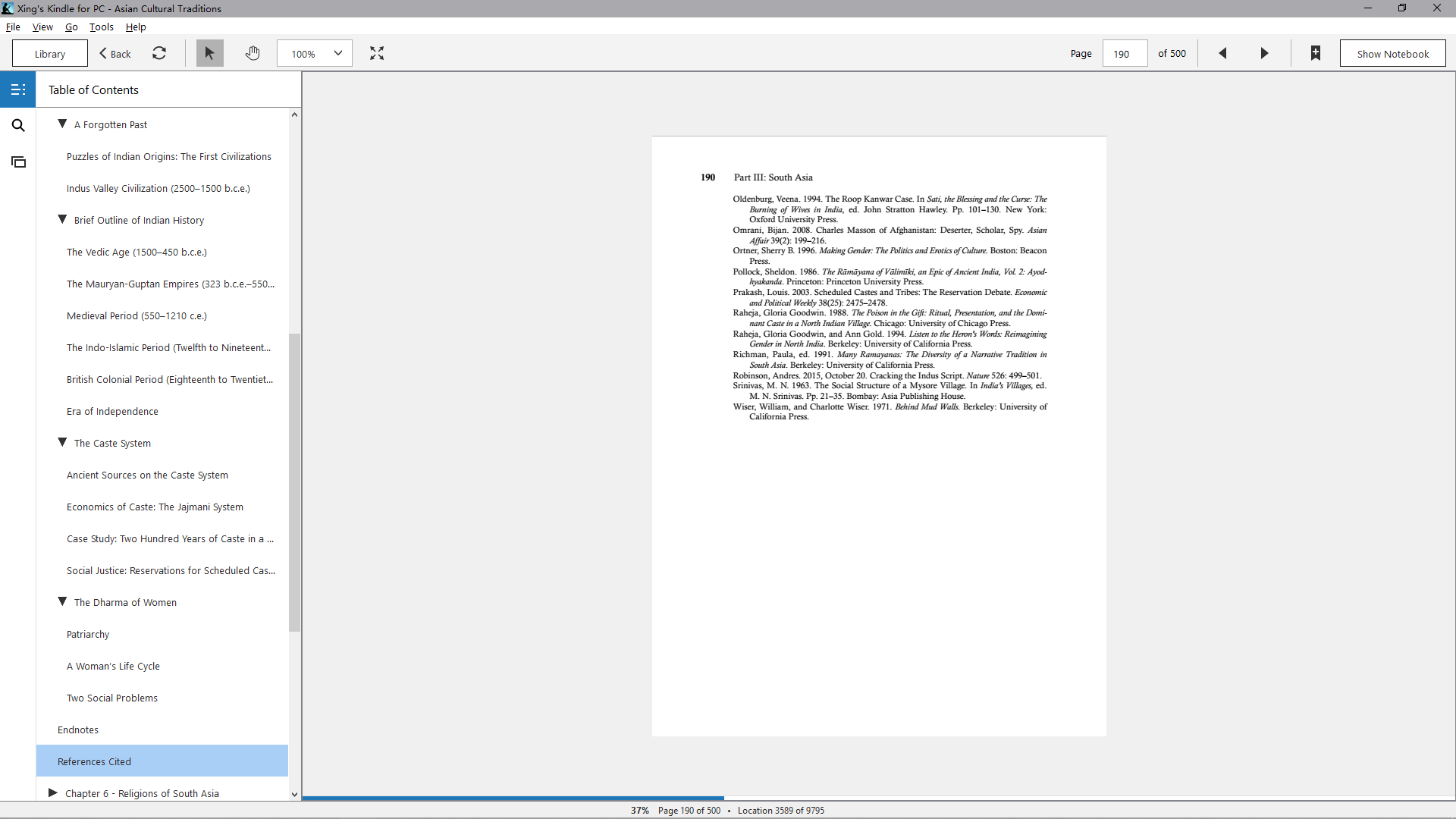Click 'Location 3589 of 9795' in status bar
Image resolution: width=1456 pixels, height=819 pixels.
[x=781, y=810]
